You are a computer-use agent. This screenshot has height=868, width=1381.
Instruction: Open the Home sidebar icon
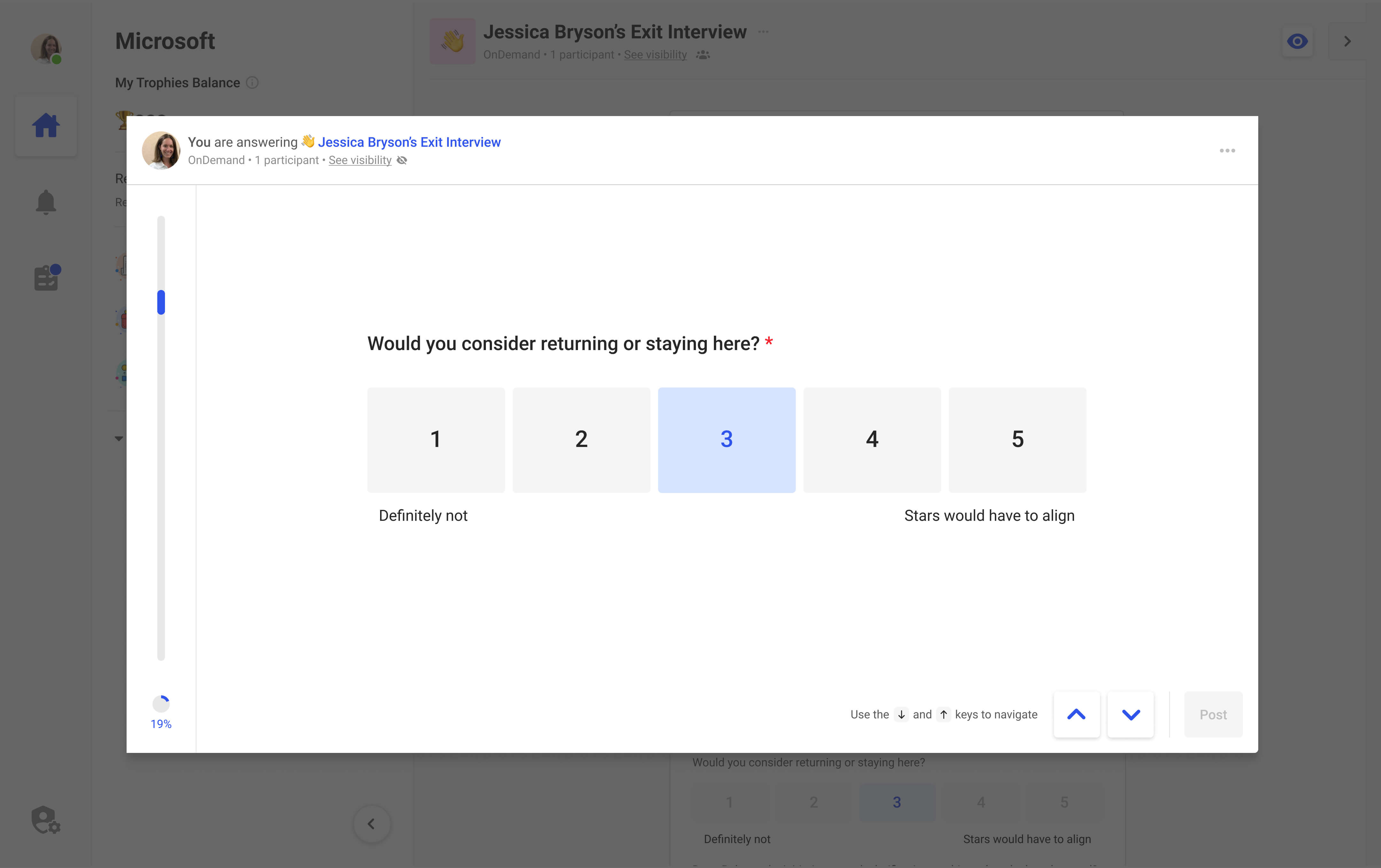[x=46, y=126]
